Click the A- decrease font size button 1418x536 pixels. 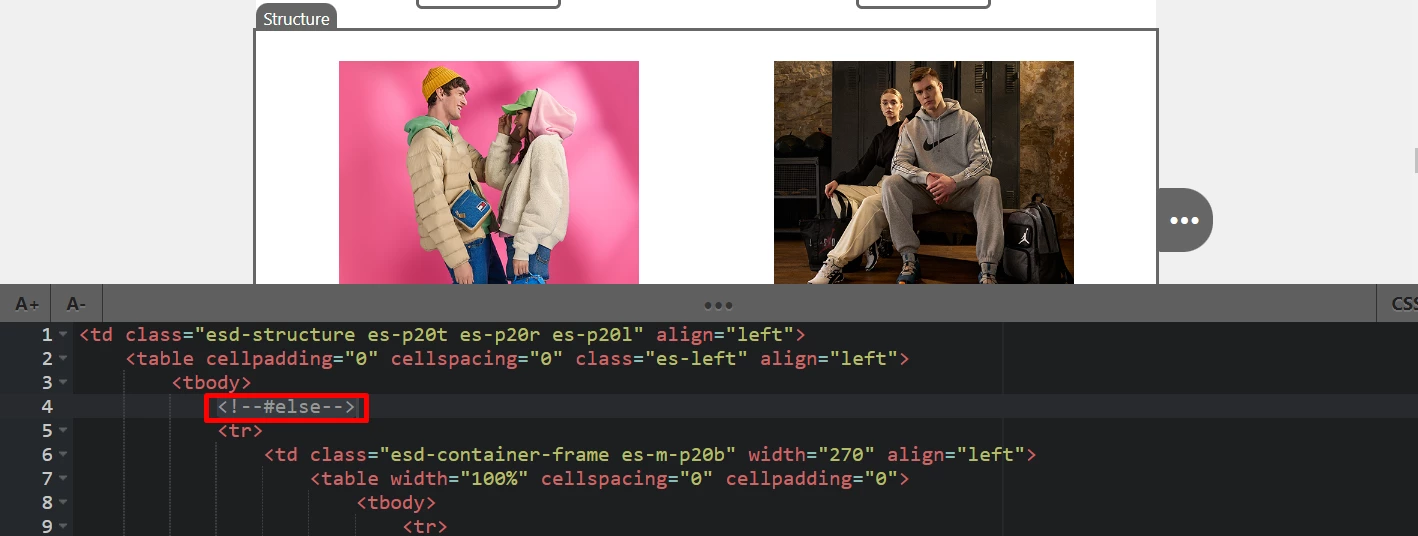(x=76, y=304)
